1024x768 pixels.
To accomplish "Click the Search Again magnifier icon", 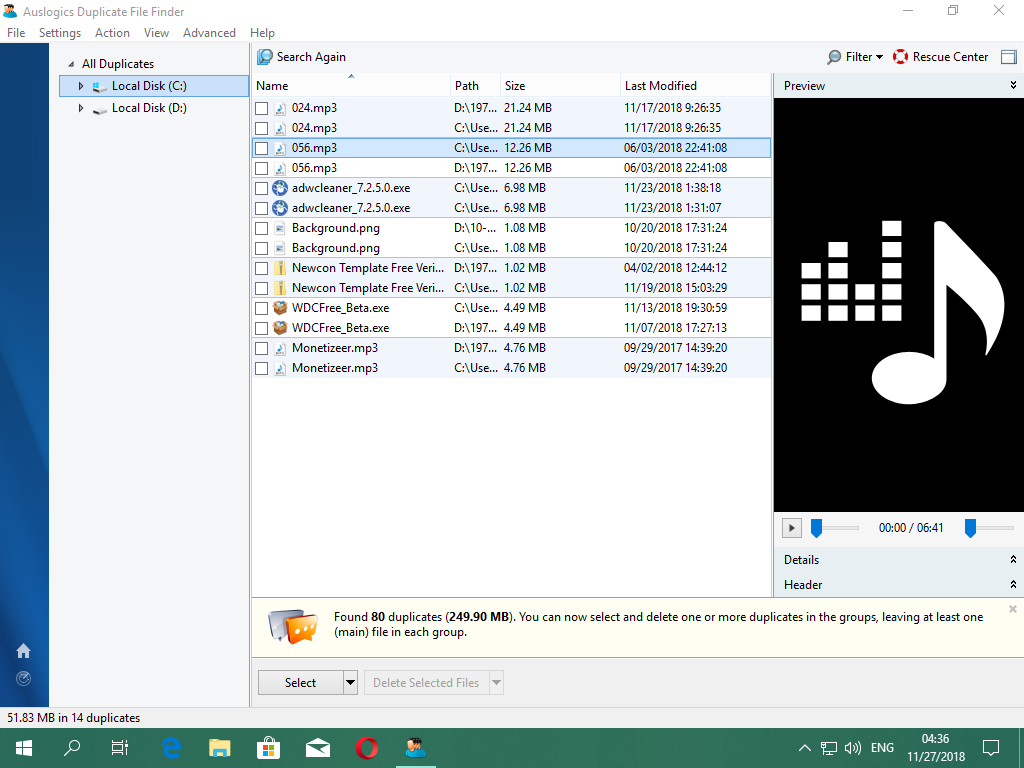I will (264, 57).
